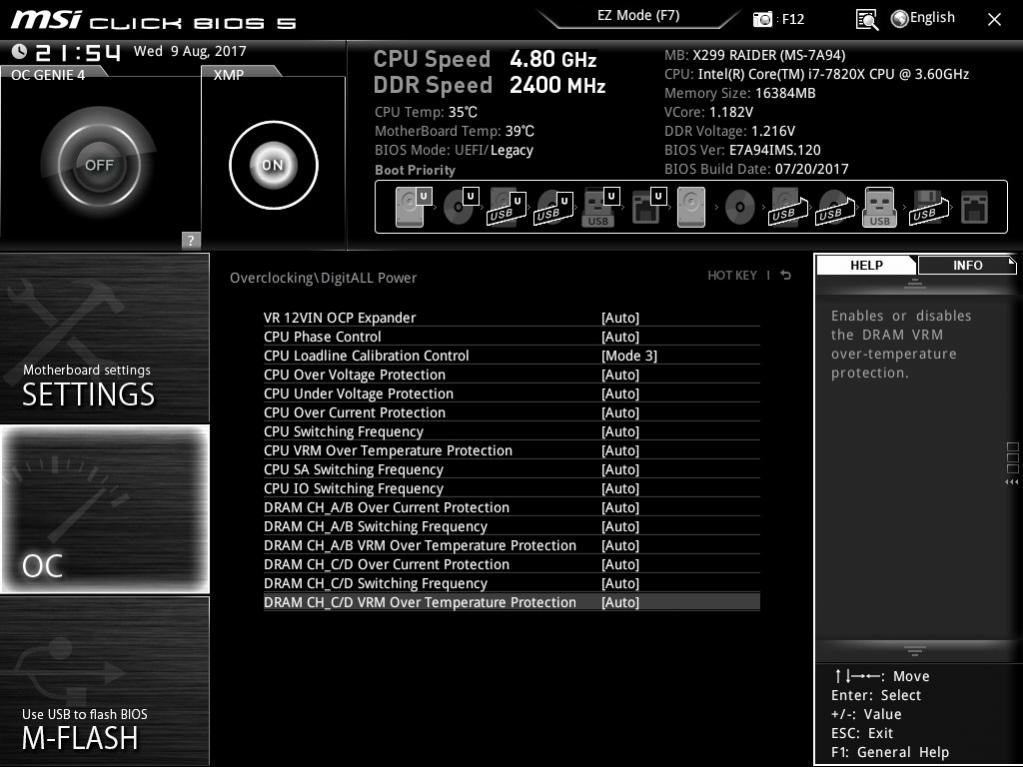Open HOT KEY list

click(732, 275)
